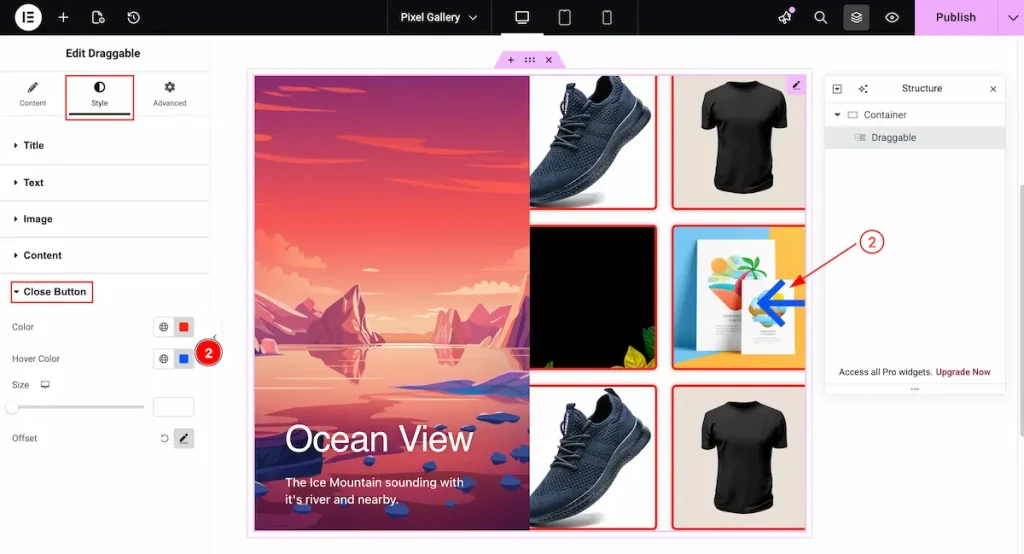Click the Size value input field
The height and width of the screenshot is (554, 1024).
(x=173, y=407)
